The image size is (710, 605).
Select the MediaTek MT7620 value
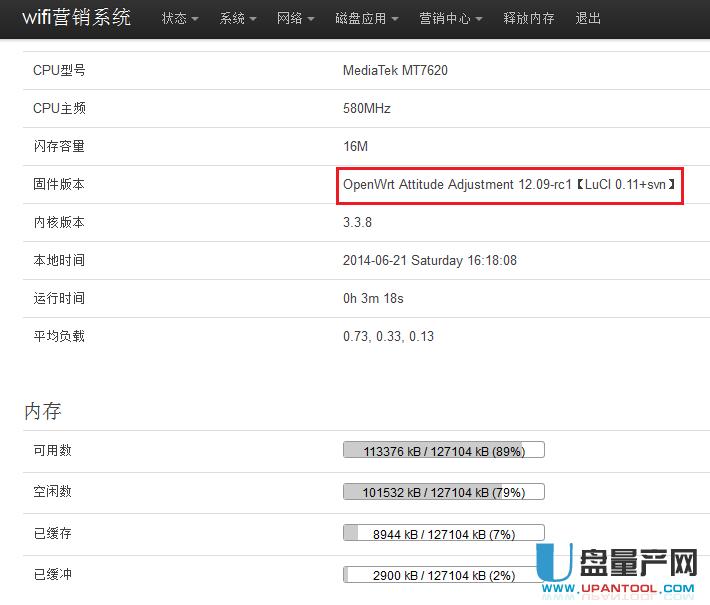pos(395,70)
